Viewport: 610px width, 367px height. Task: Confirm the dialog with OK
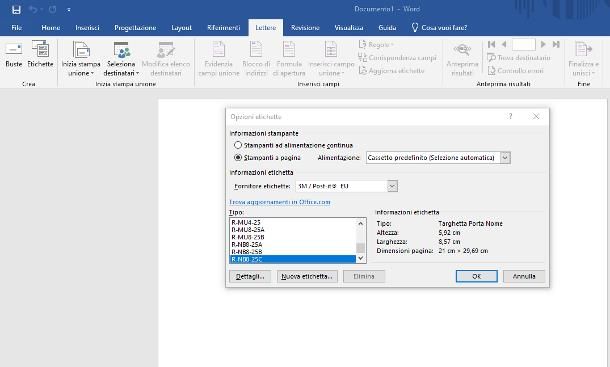[x=477, y=276]
